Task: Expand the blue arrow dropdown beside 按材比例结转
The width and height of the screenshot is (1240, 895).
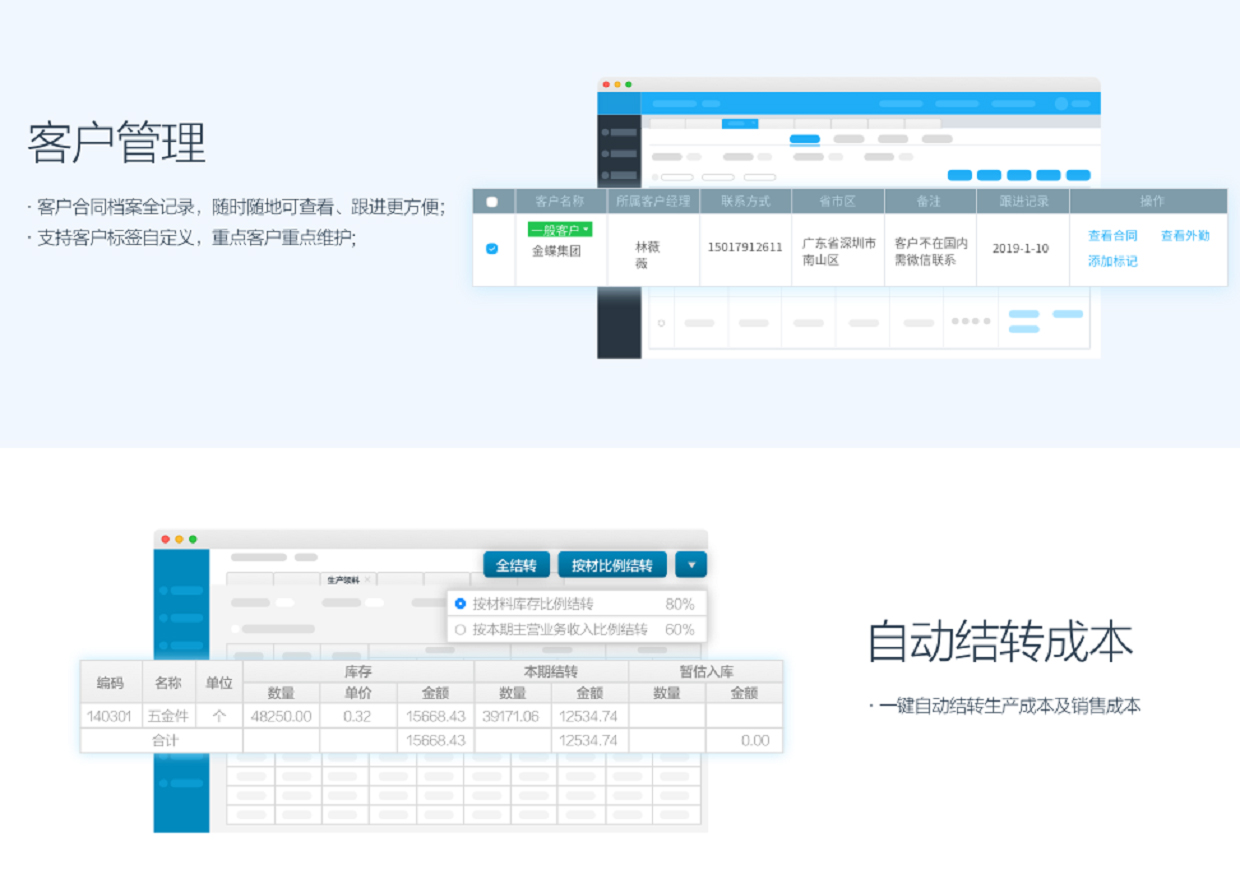Action: pyautogui.click(x=691, y=565)
